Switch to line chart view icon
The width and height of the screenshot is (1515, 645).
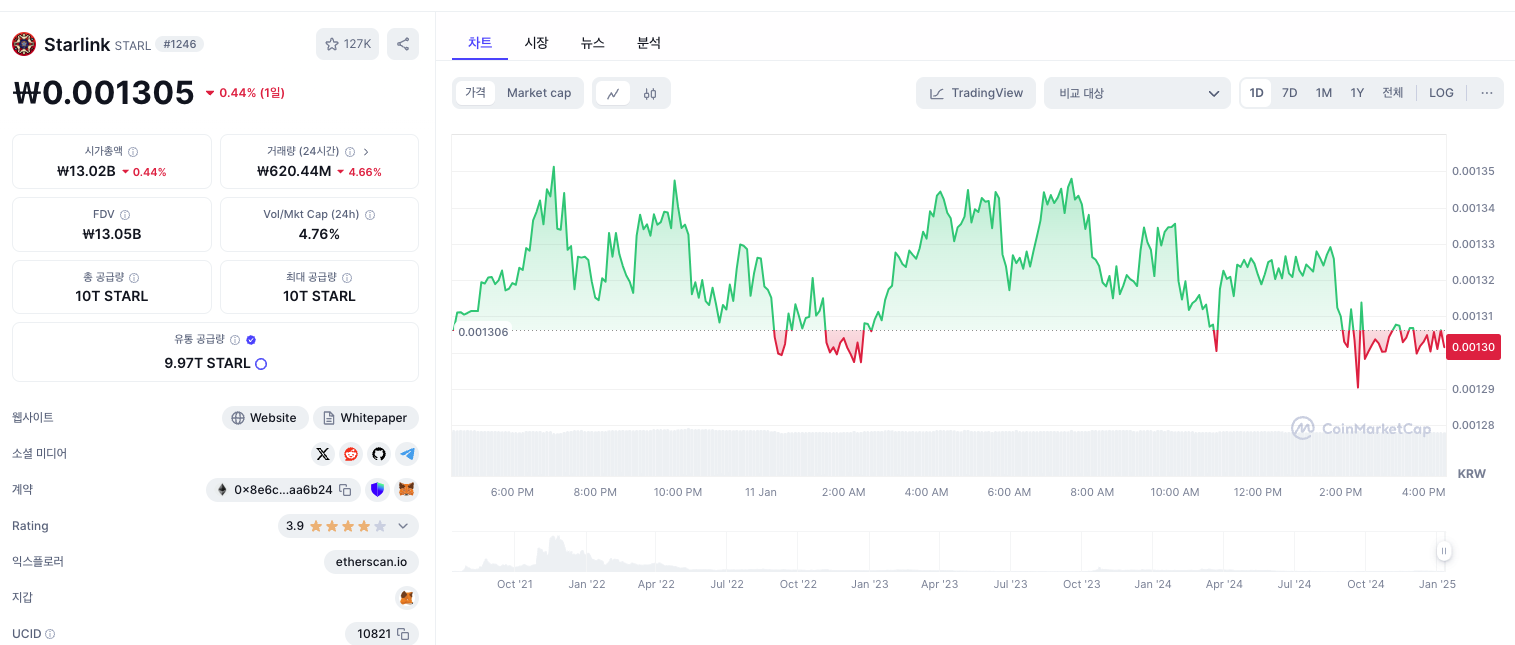[x=613, y=93]
